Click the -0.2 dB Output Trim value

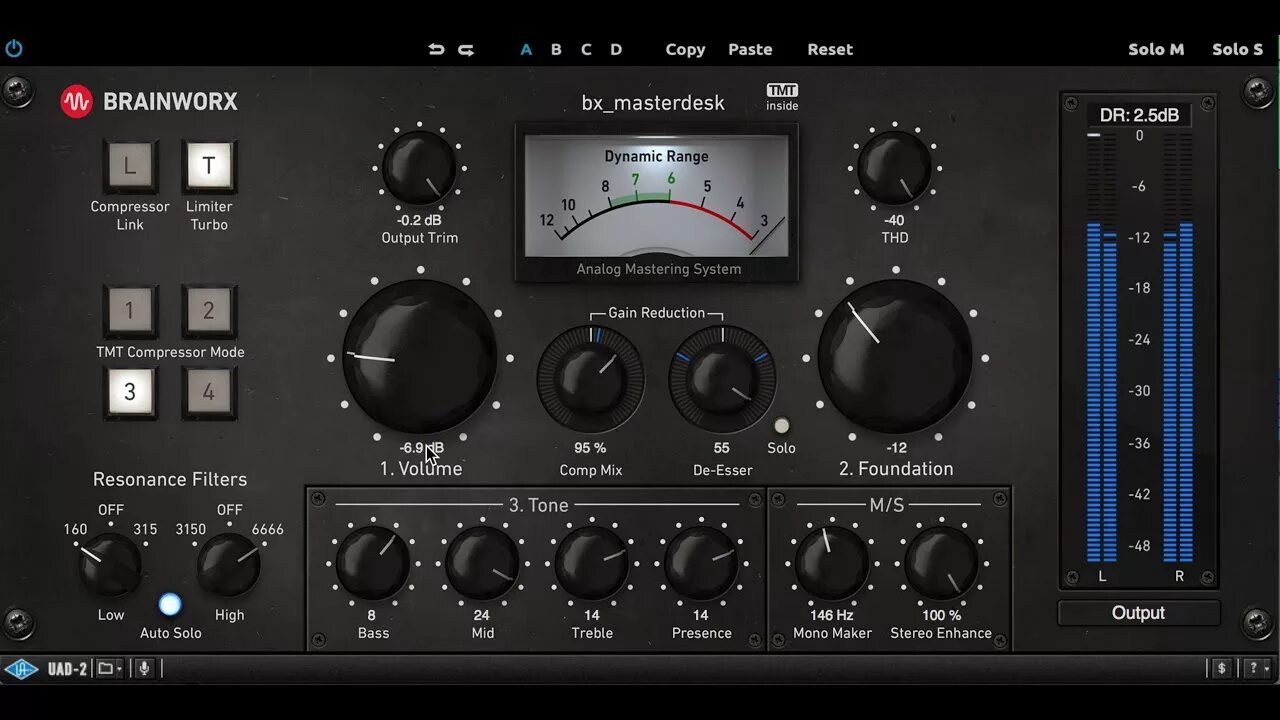419,220
